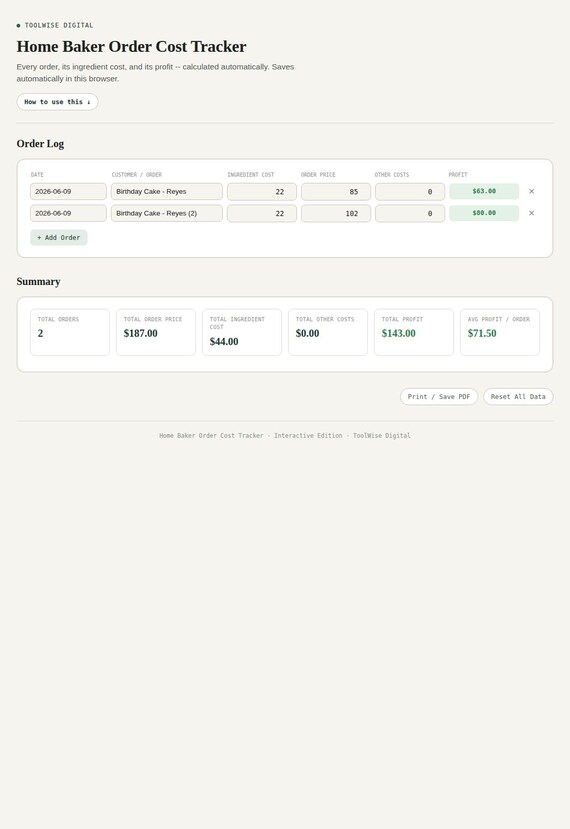Edit ingredient cost in Birthday Cake - Reyes (2) row
The height and width of the screenshot is (829, 570).
[262, 213]
